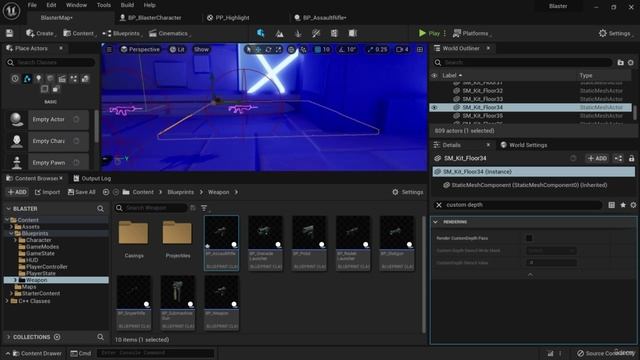Screen dimensions: 640x360
Task: Select the scale gizmo tool in viewport
Action: click(278, 49)
